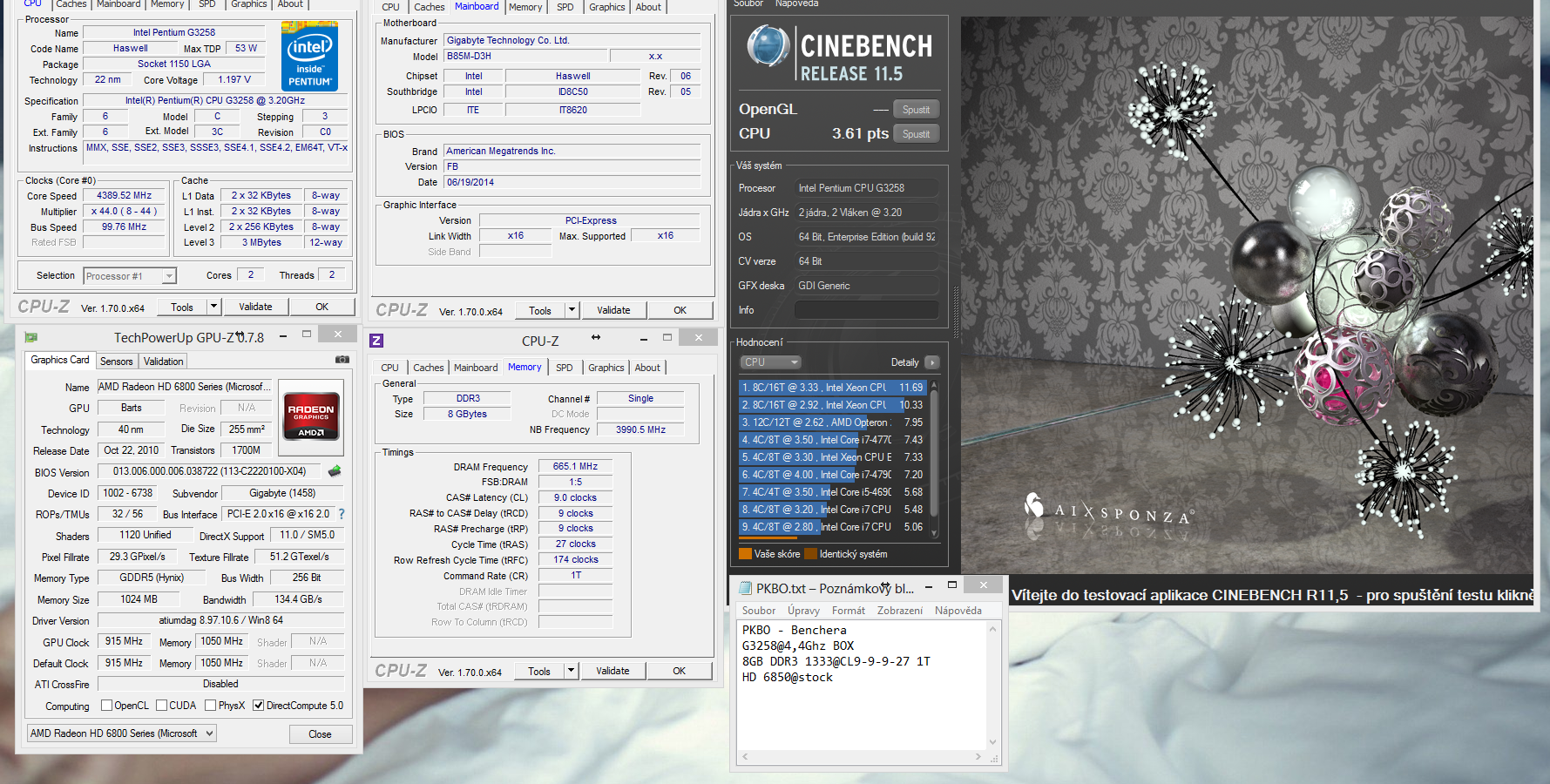Click the purple CPU-Z title bar icon
Viewport: 1550px width, 784px height.
pos(377,341)
